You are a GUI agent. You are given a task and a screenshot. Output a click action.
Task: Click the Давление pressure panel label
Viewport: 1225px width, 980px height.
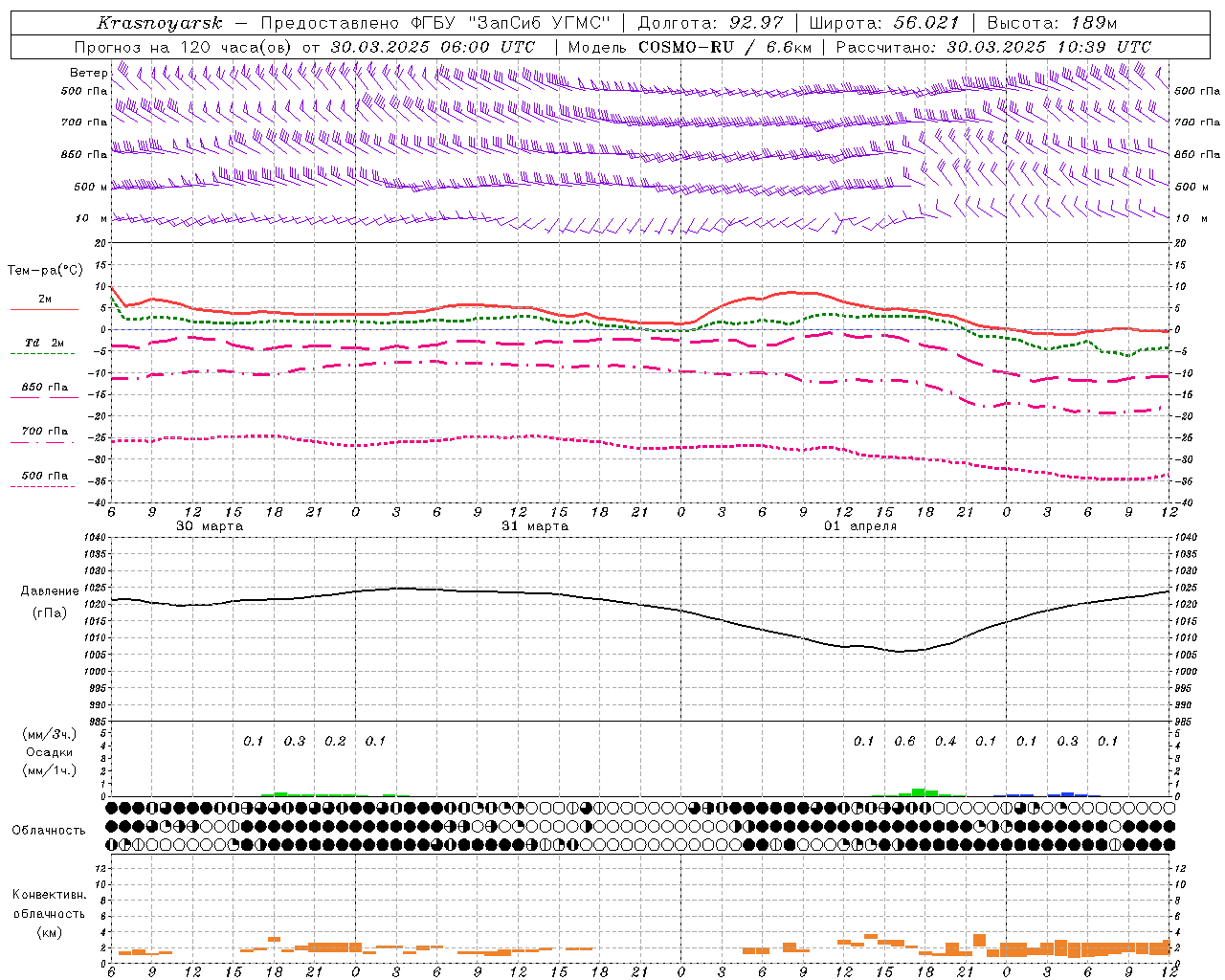point(50,591)
